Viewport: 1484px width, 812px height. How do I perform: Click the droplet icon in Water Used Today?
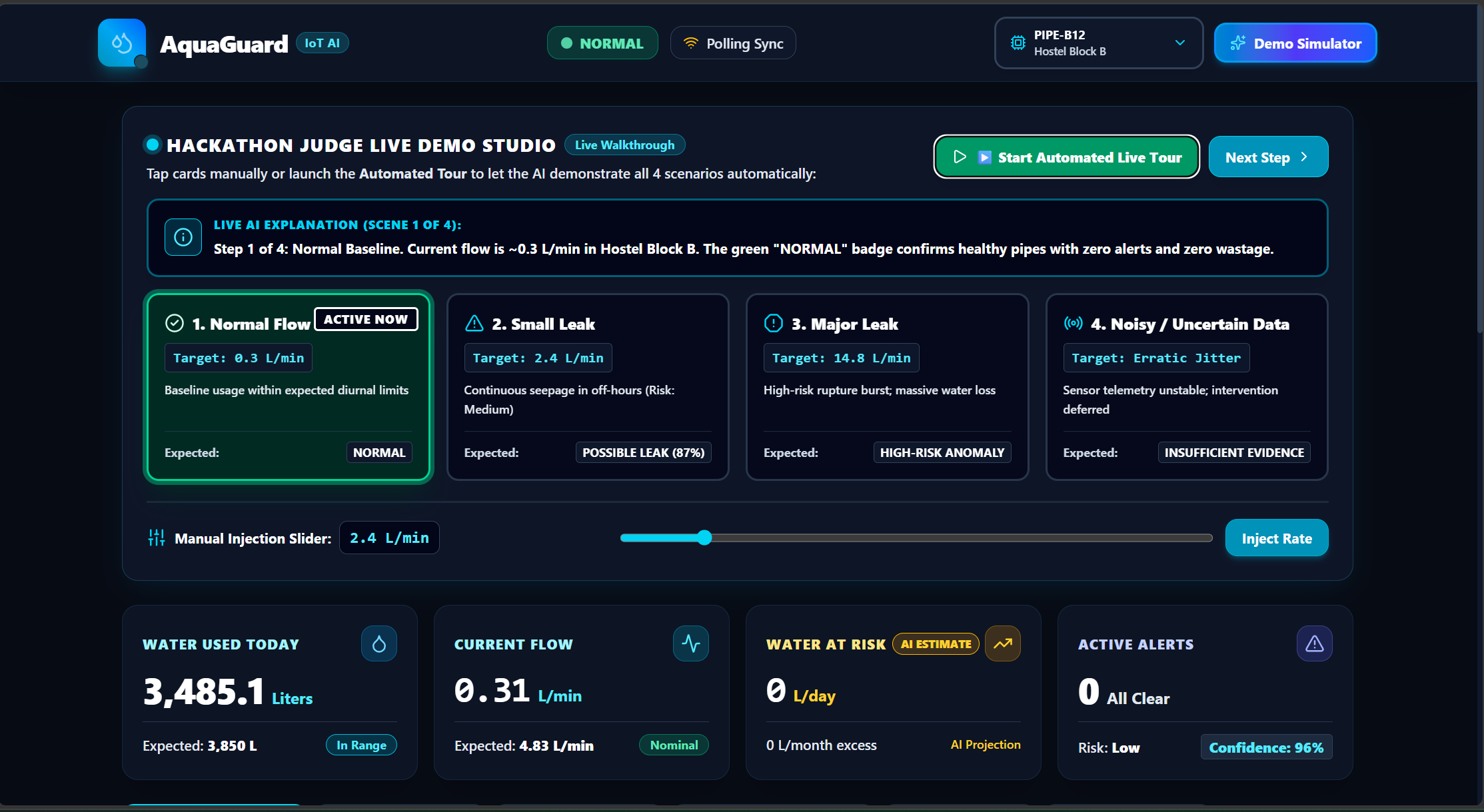tap(379, 643)
